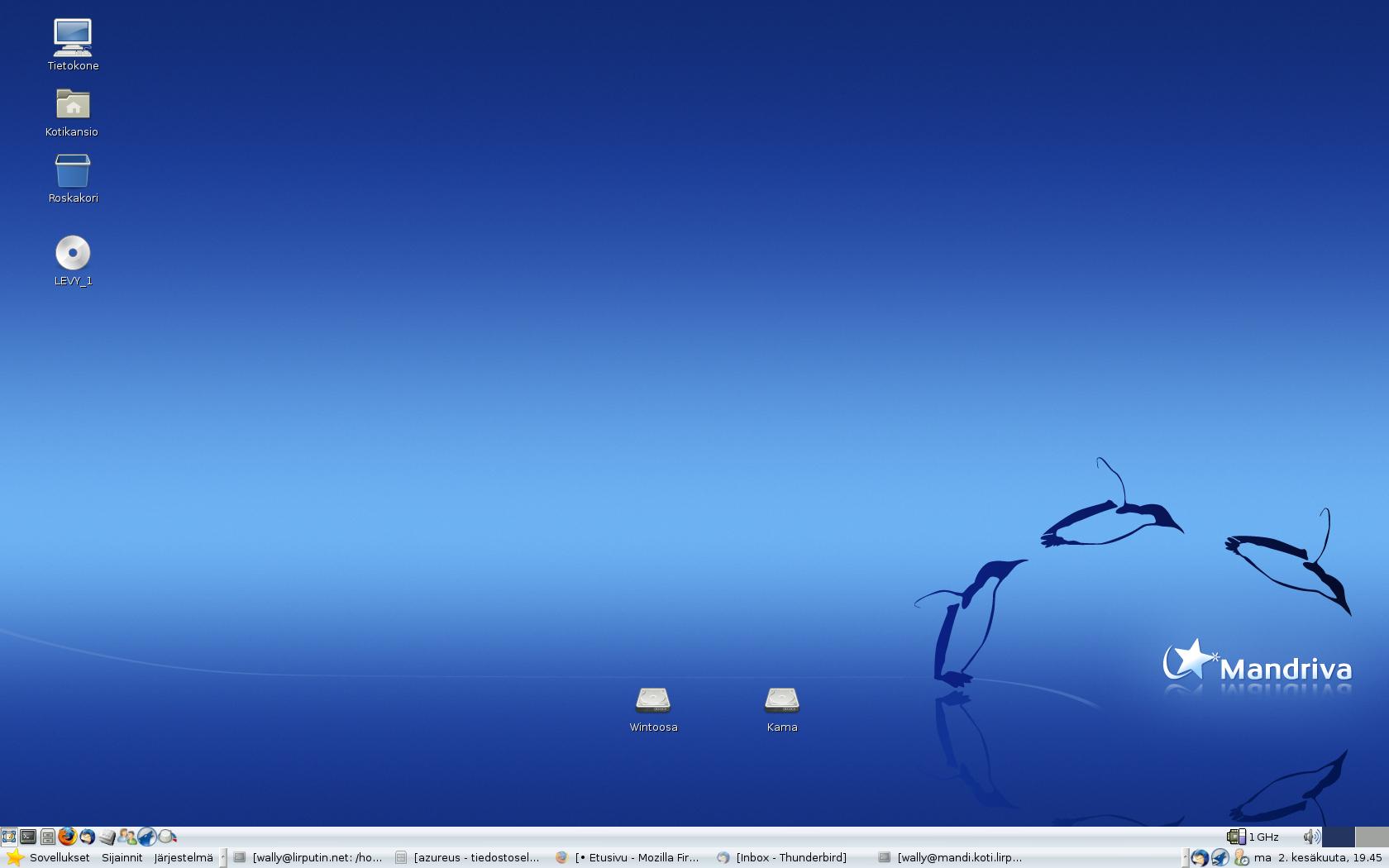Open the Sovellukset applications menu
This screenshot has width=1389, height=868.
(60, 858)
